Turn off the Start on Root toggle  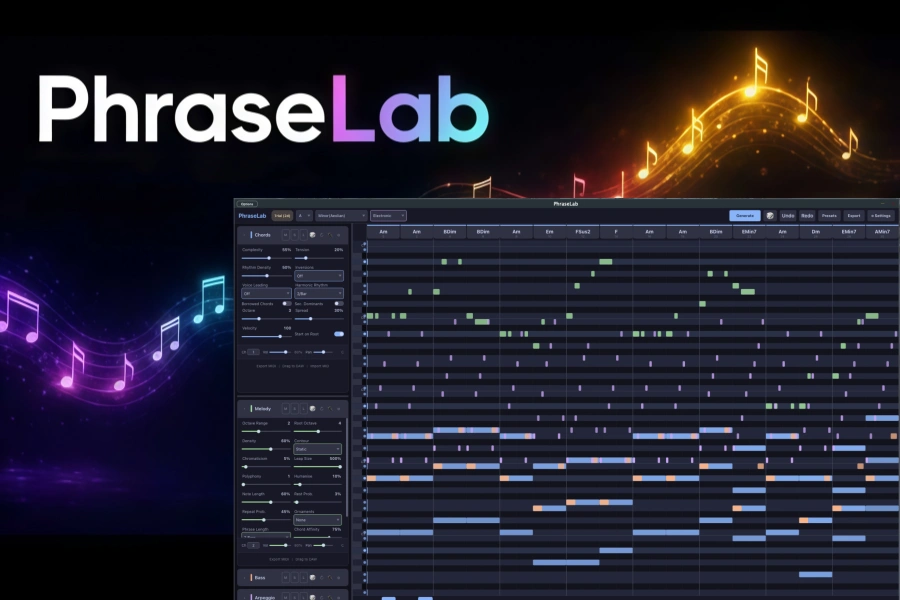pyautogui.click(x=339, y=334)
